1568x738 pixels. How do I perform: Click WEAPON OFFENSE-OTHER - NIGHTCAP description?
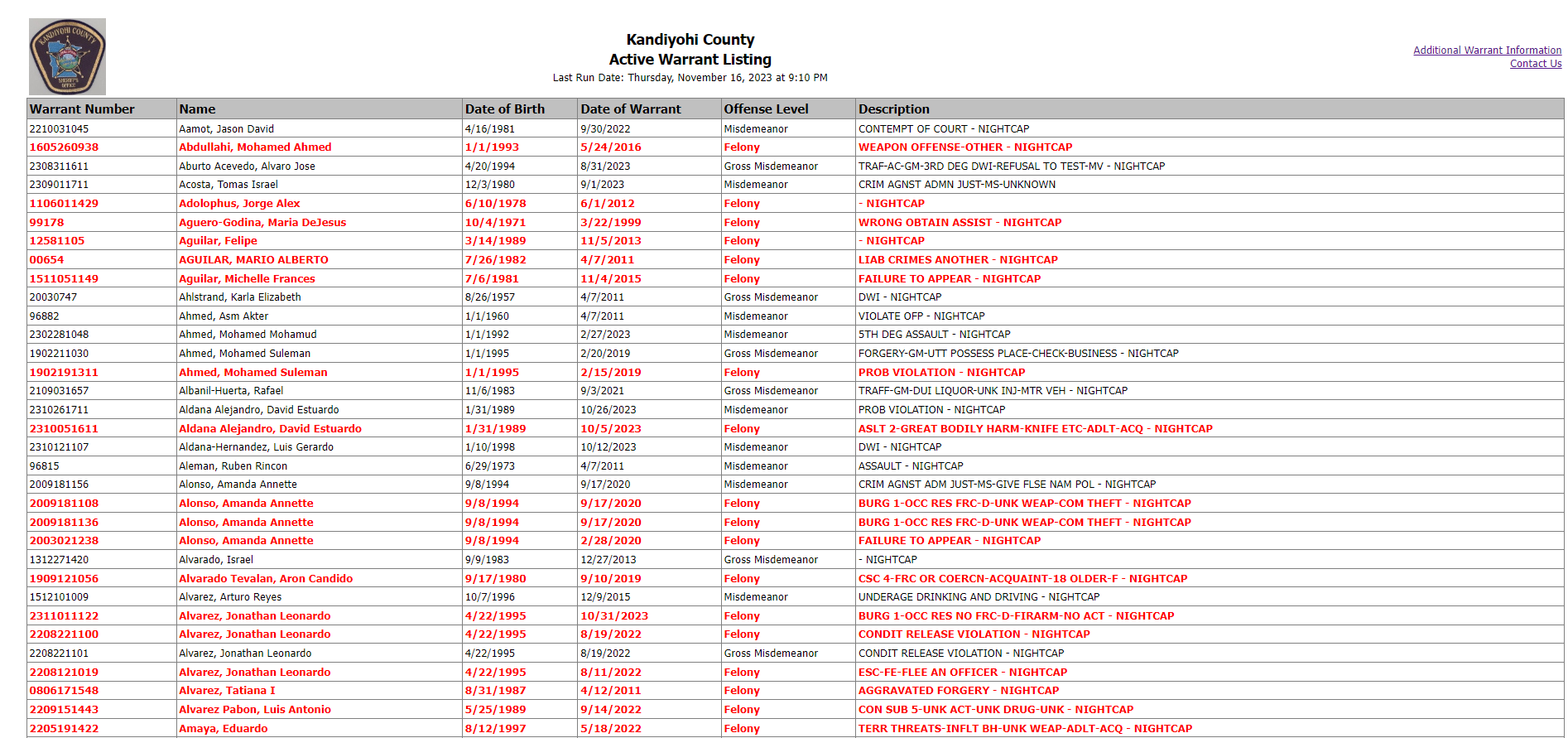coord(965,147)
